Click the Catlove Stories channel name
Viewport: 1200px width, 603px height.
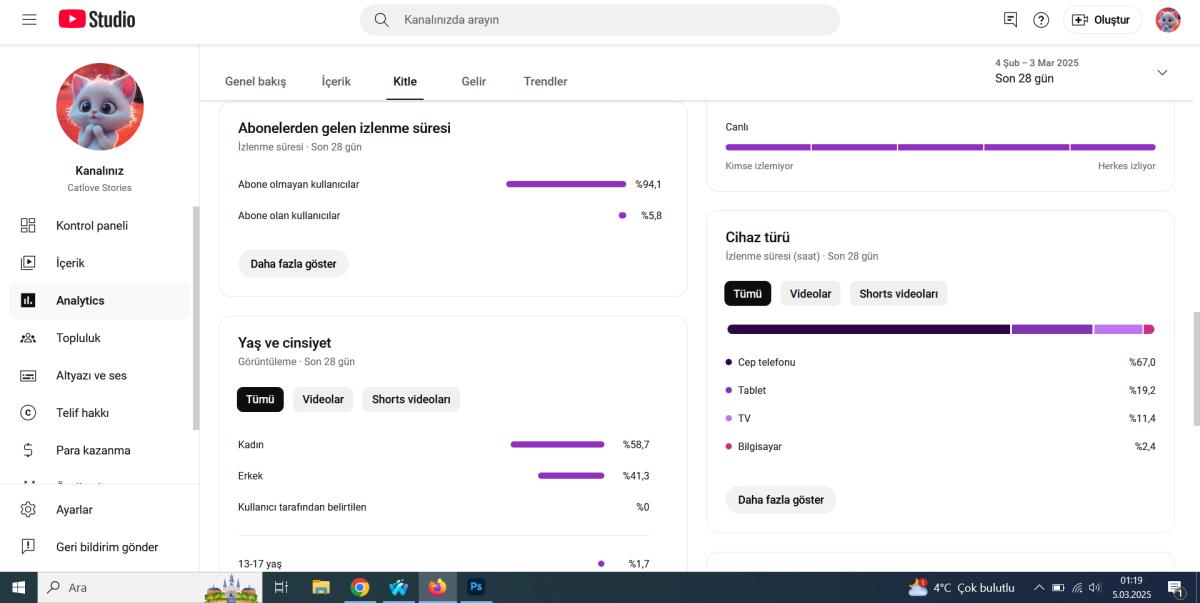tap(100, 188)
